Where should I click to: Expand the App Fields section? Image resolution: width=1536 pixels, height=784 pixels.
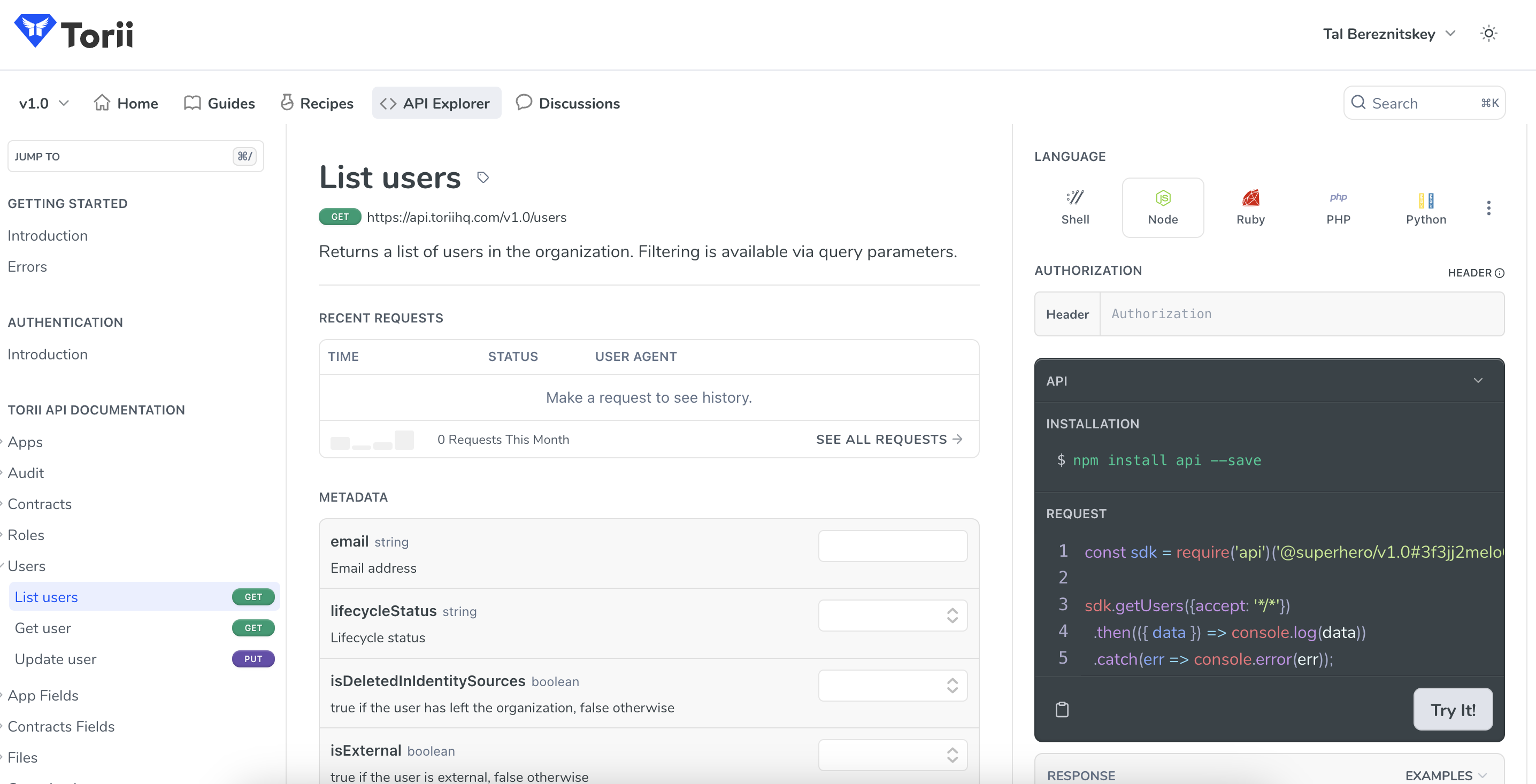click(43, 696)
